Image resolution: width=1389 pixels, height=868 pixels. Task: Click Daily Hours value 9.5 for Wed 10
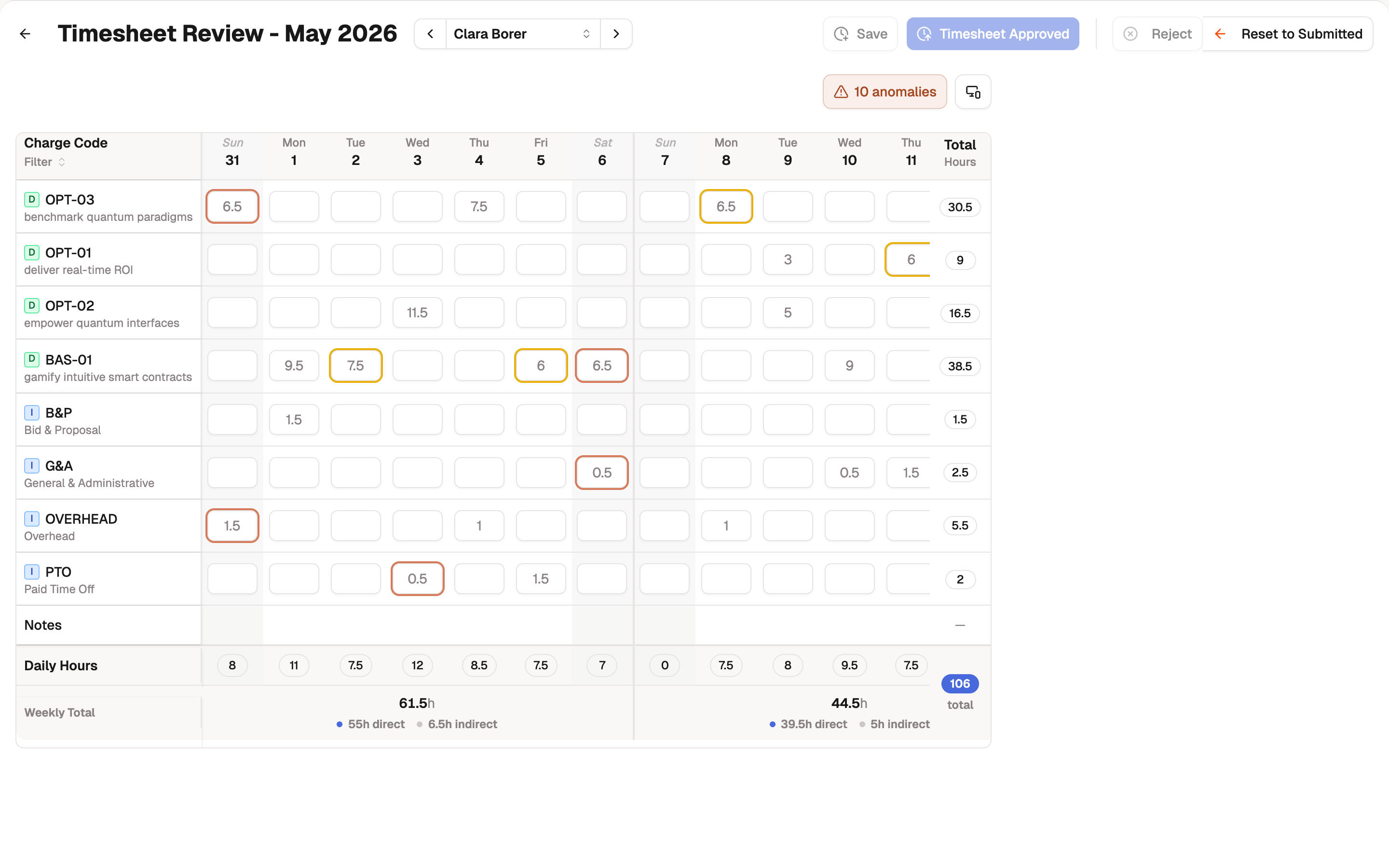coord(849,665)
